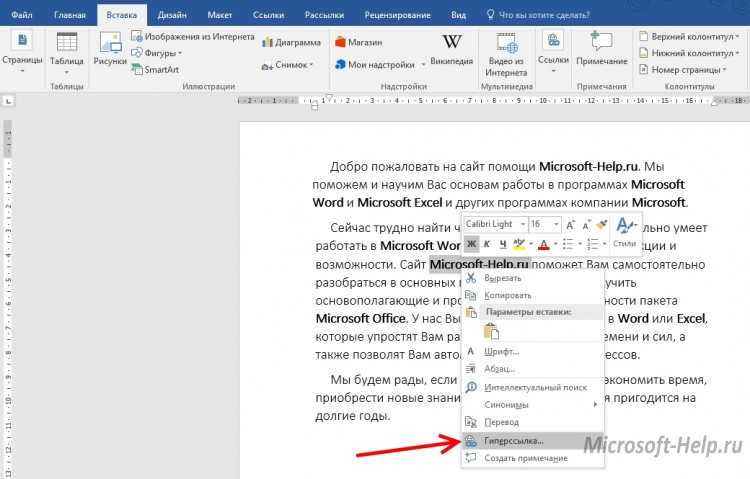
Task: Insert a Диаграмма chart
Action: (x=291, y=43)
